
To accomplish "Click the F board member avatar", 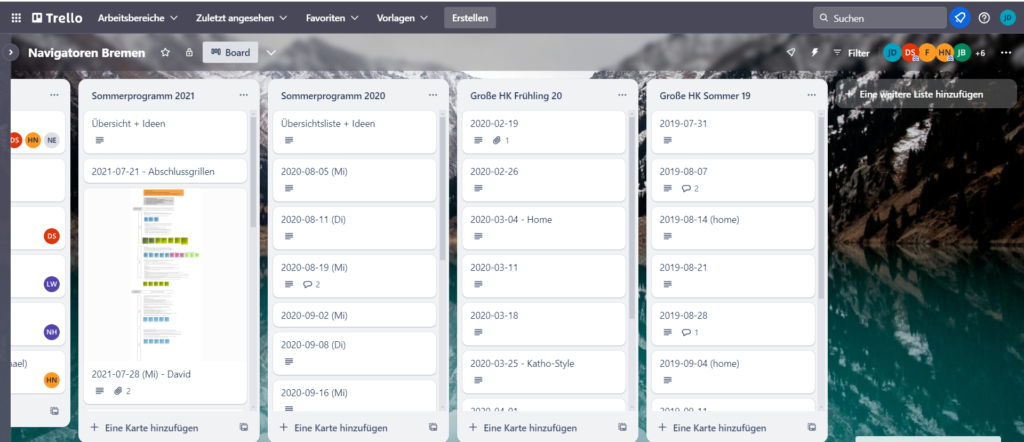I will (x=927, y=52).
